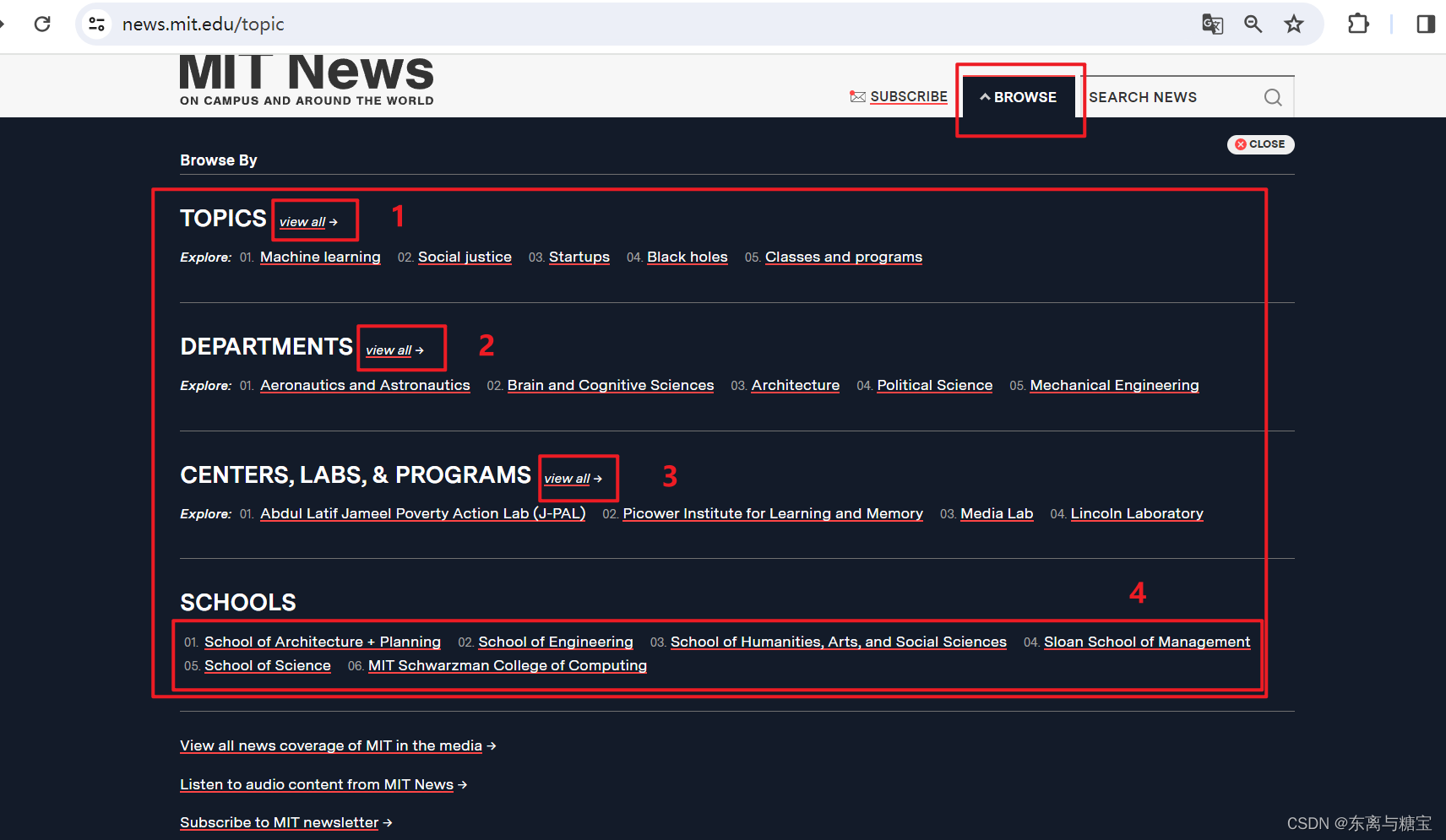Click the Subscribe envelope icon
Image resolution: width=1446 pixels, height=840 pixels.
click(857, 96)
